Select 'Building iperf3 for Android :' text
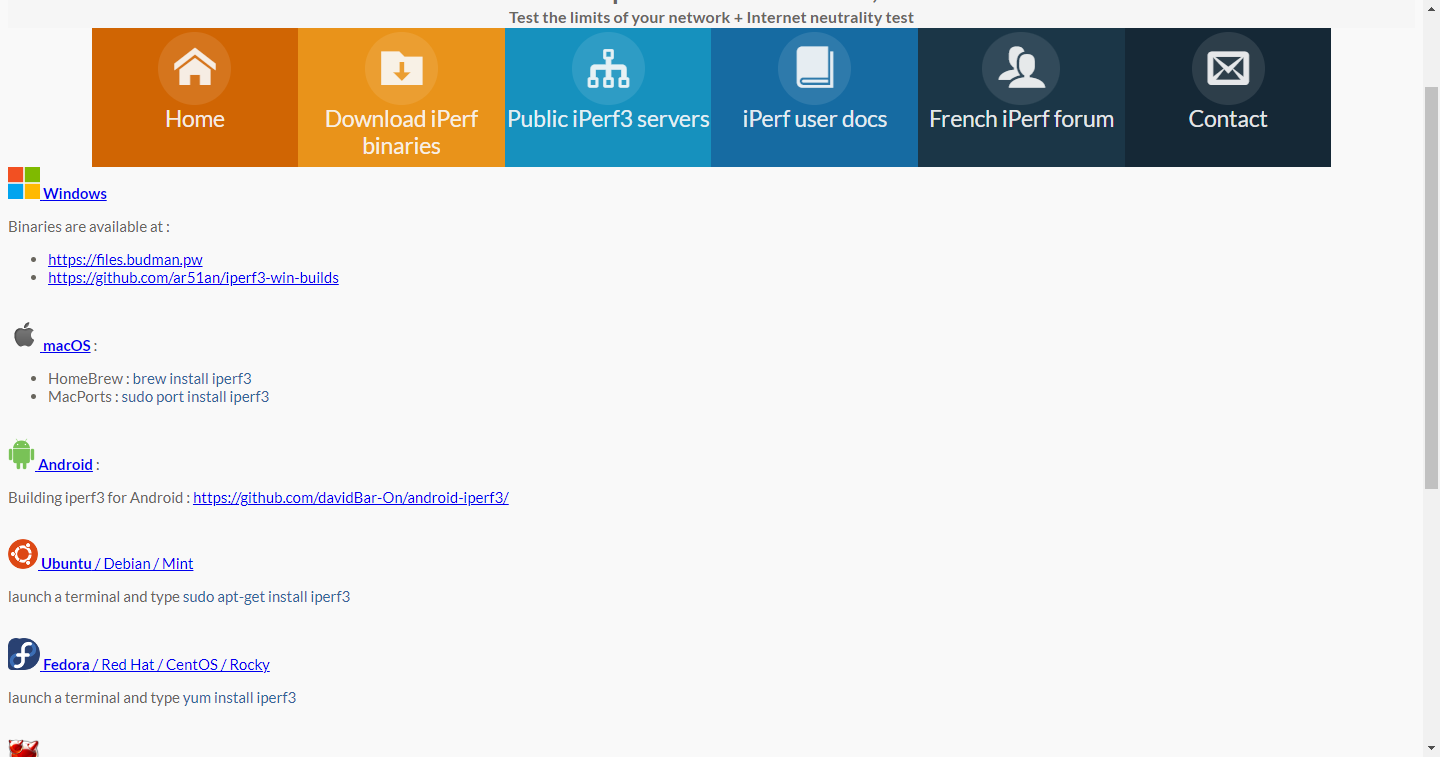The image size is (1440, 757). tap(99, 498)
